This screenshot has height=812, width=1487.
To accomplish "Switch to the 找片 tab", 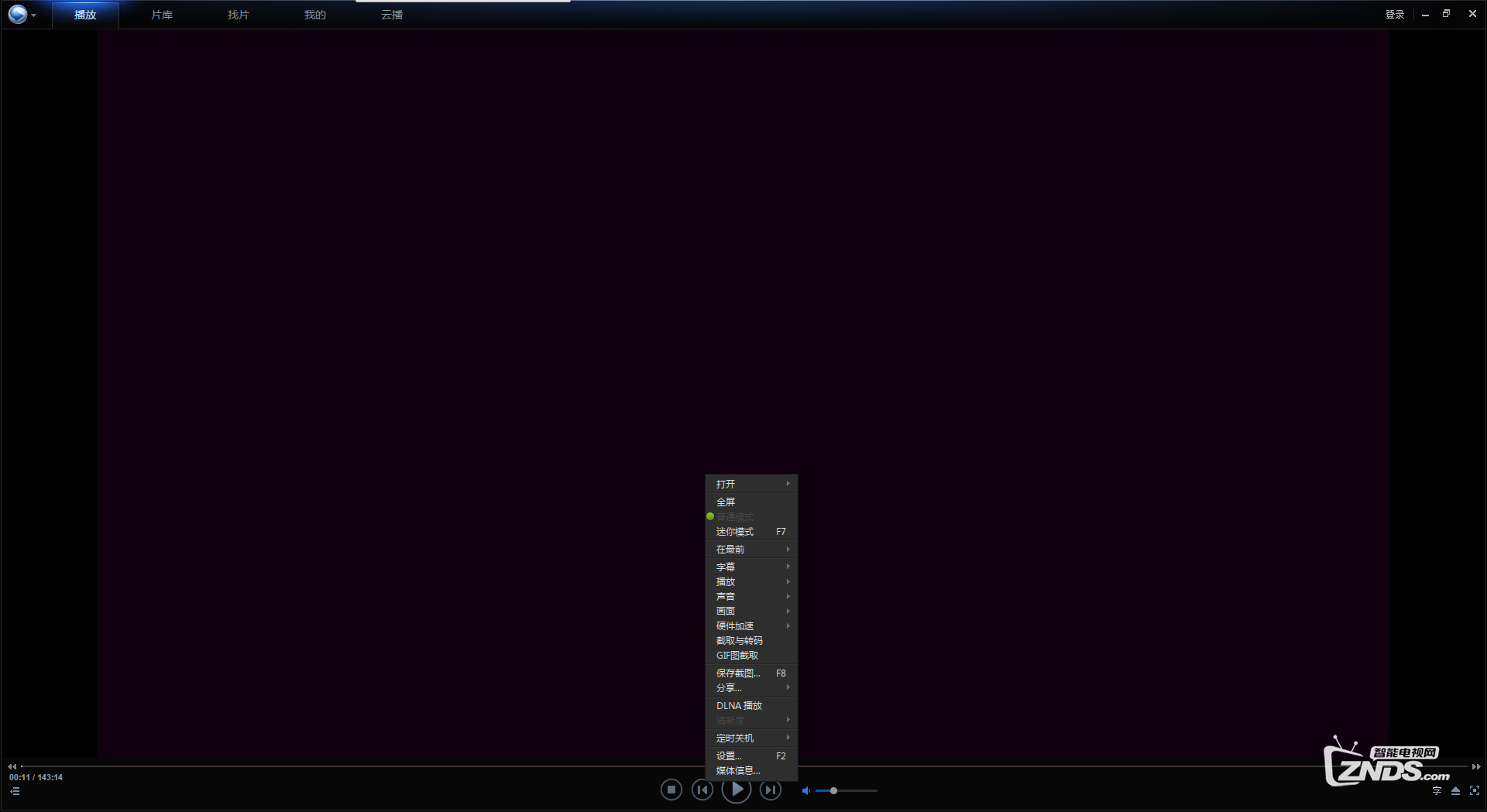I will (x=239, y=15).
